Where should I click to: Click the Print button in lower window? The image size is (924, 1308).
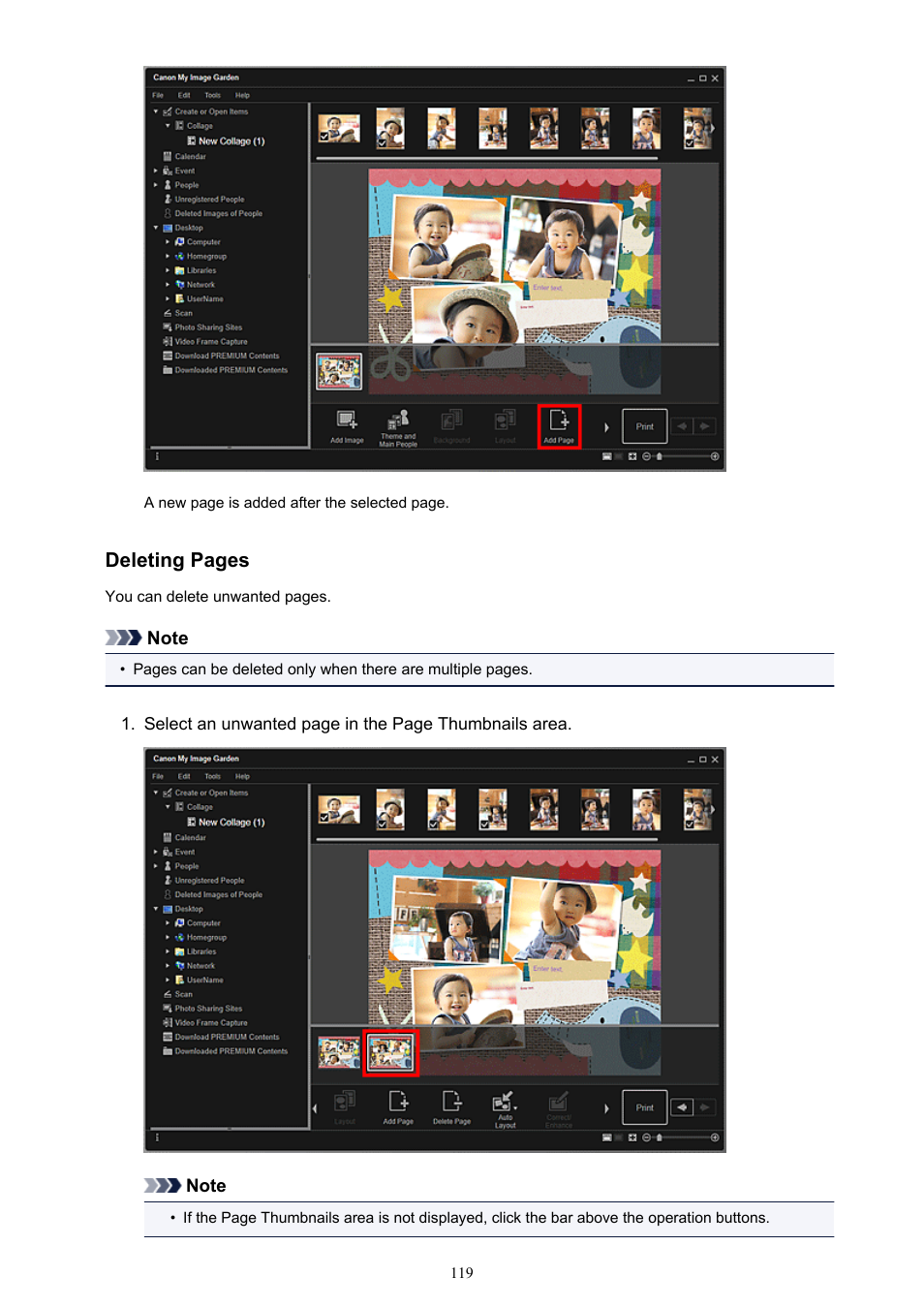pyautogui.click(x=644, y=1107)
